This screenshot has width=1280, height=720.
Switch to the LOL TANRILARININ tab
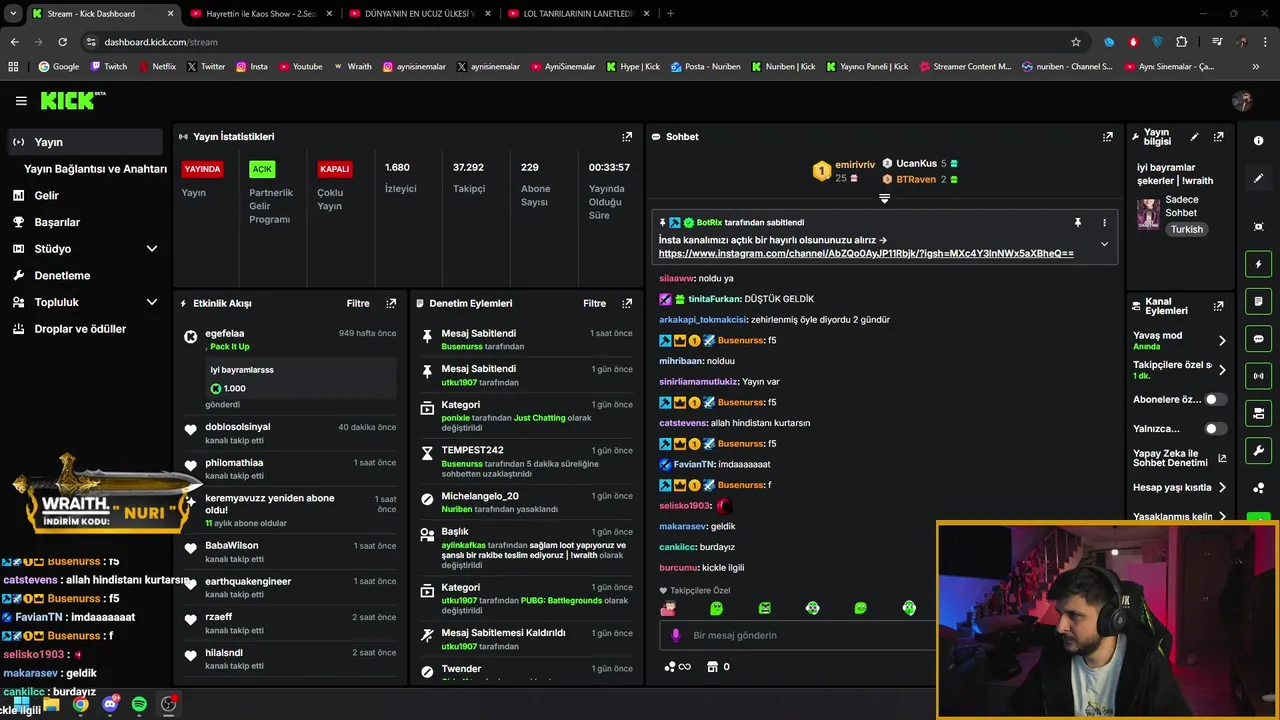578,14
